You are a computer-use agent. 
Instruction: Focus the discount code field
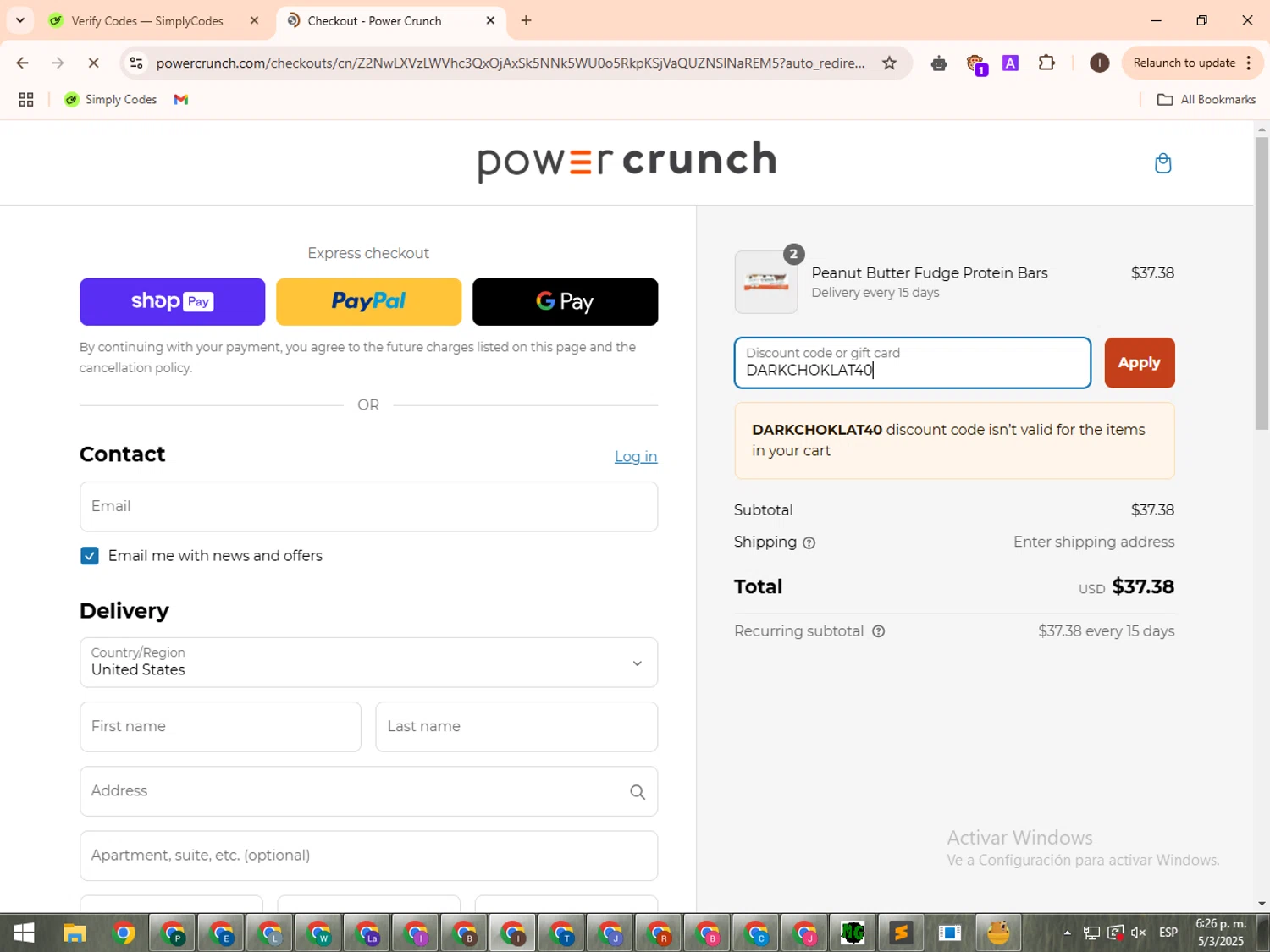[912, 363]
